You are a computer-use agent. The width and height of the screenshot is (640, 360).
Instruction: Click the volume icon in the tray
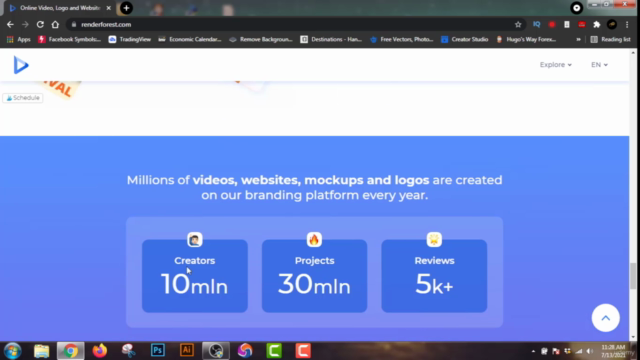[590, 351]
